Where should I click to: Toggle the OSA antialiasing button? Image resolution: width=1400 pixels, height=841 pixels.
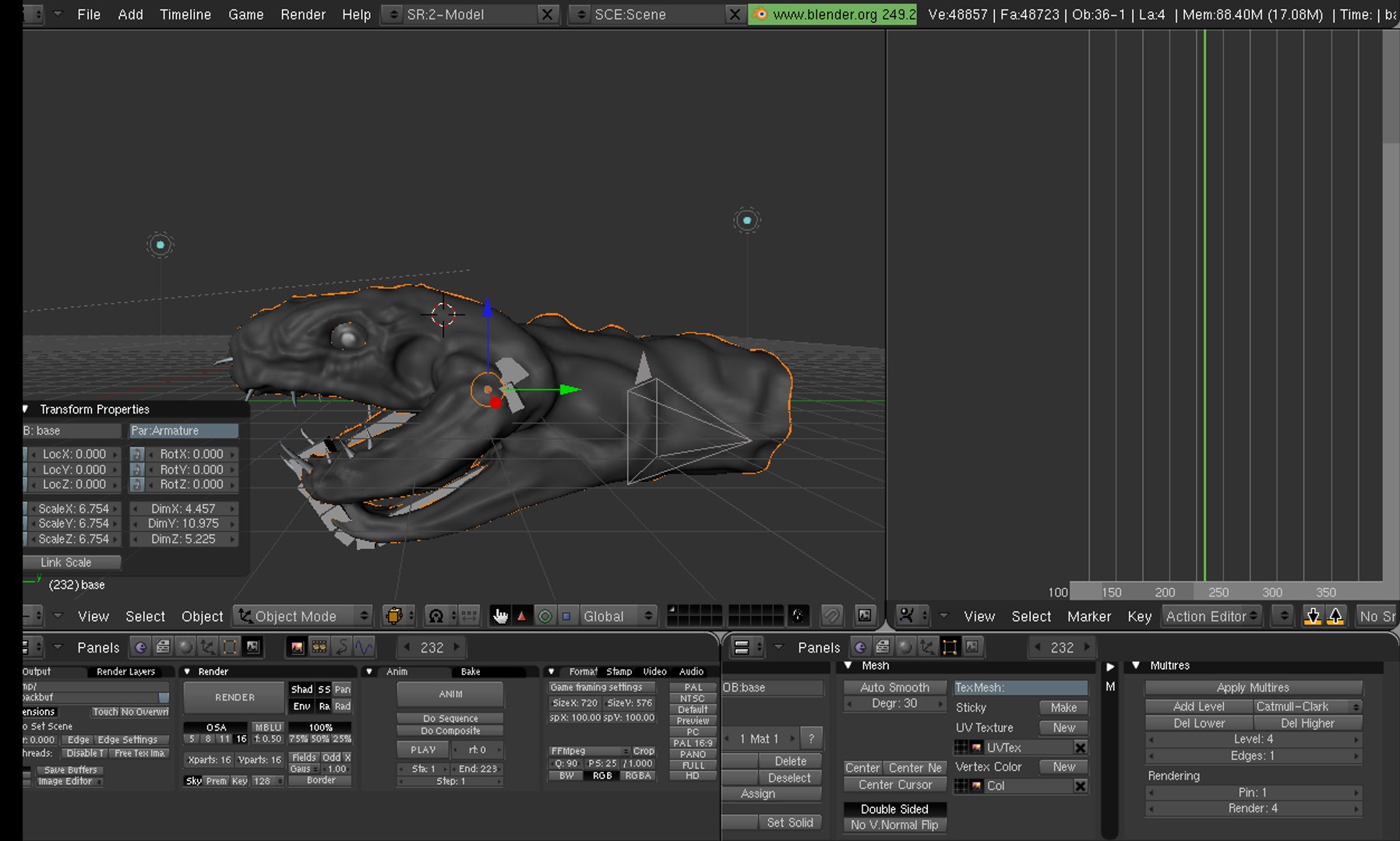(x=216, y=727)
